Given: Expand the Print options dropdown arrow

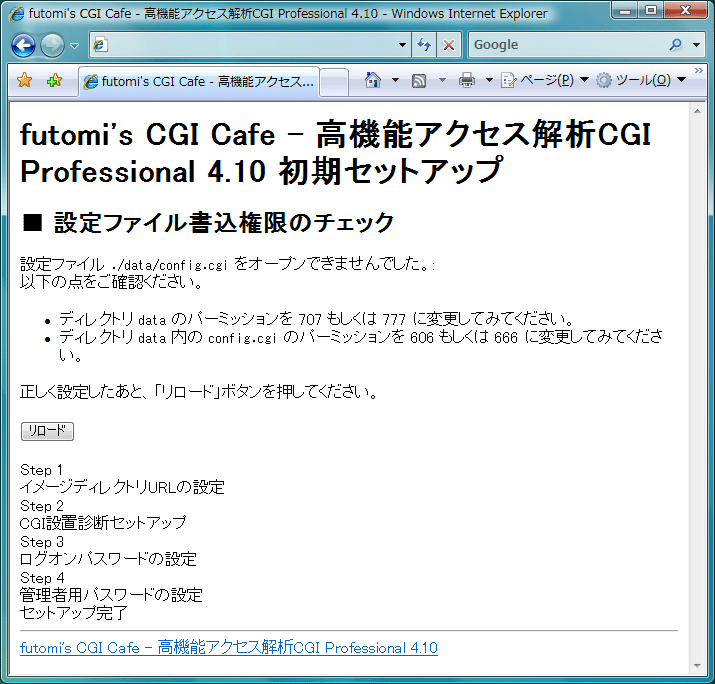Looking at the screenshot, I should pos(489,80).
